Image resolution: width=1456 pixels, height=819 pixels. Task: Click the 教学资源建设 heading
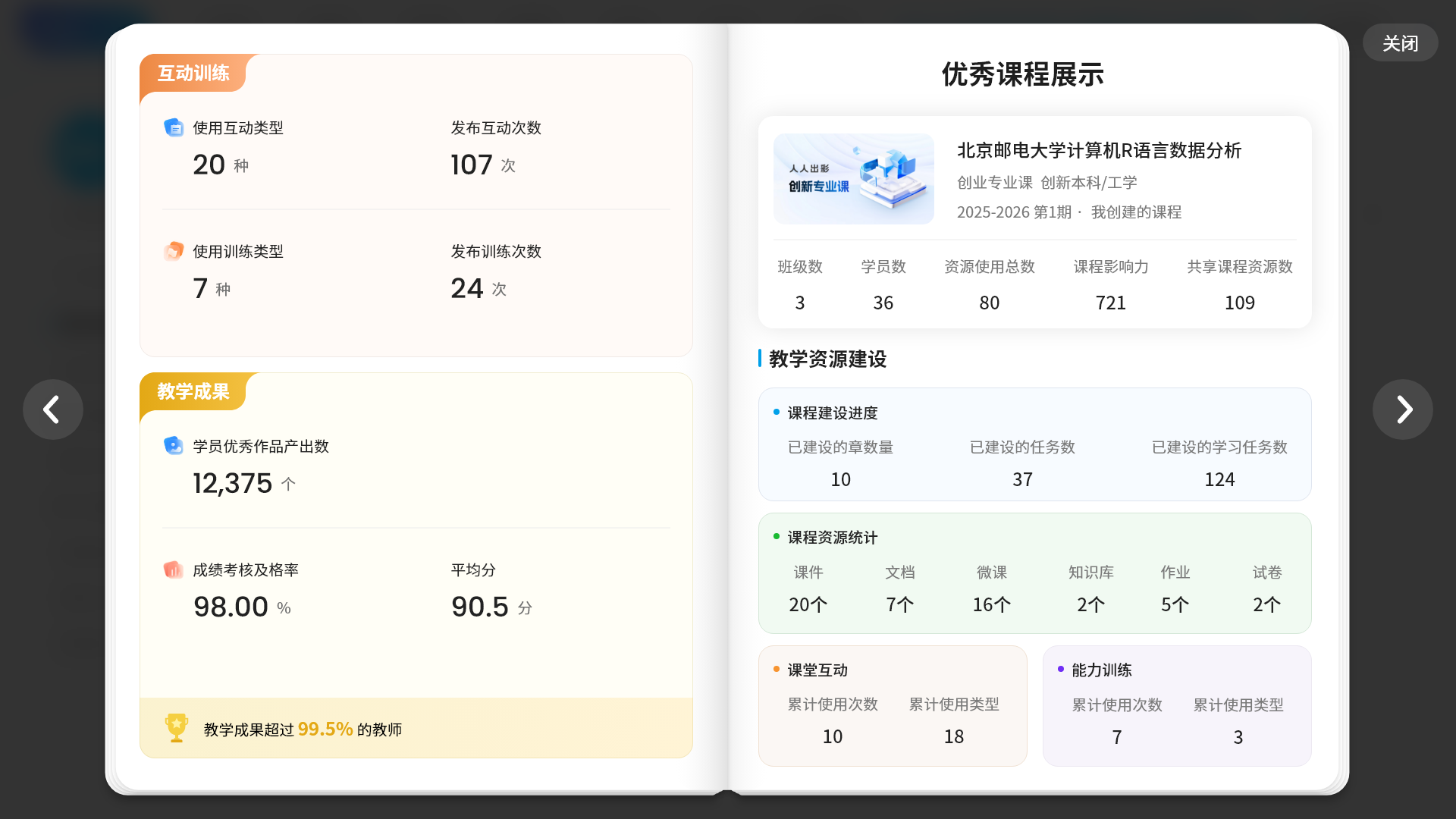pos(827,359)
